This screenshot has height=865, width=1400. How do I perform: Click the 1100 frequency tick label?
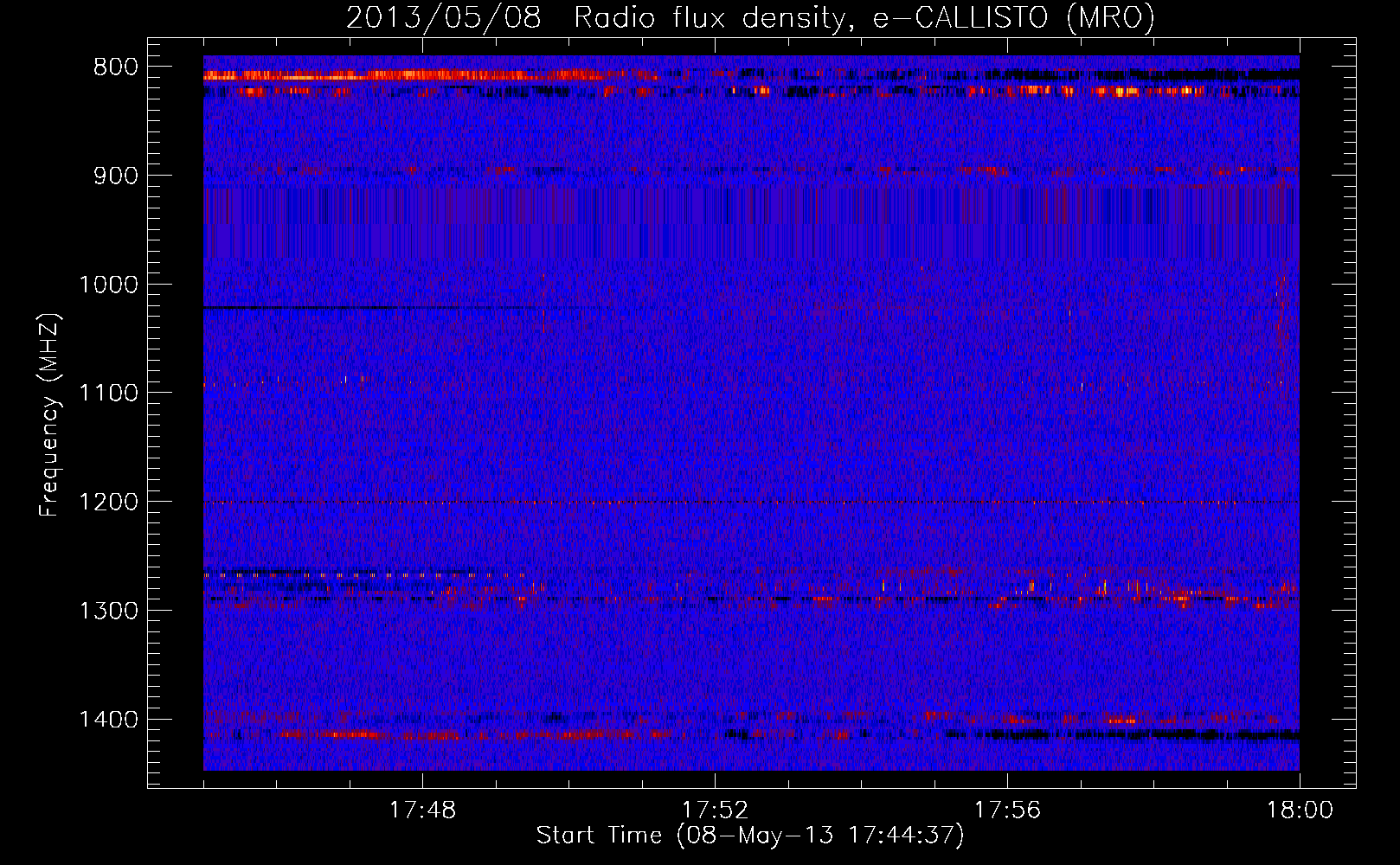coord(108,394)
